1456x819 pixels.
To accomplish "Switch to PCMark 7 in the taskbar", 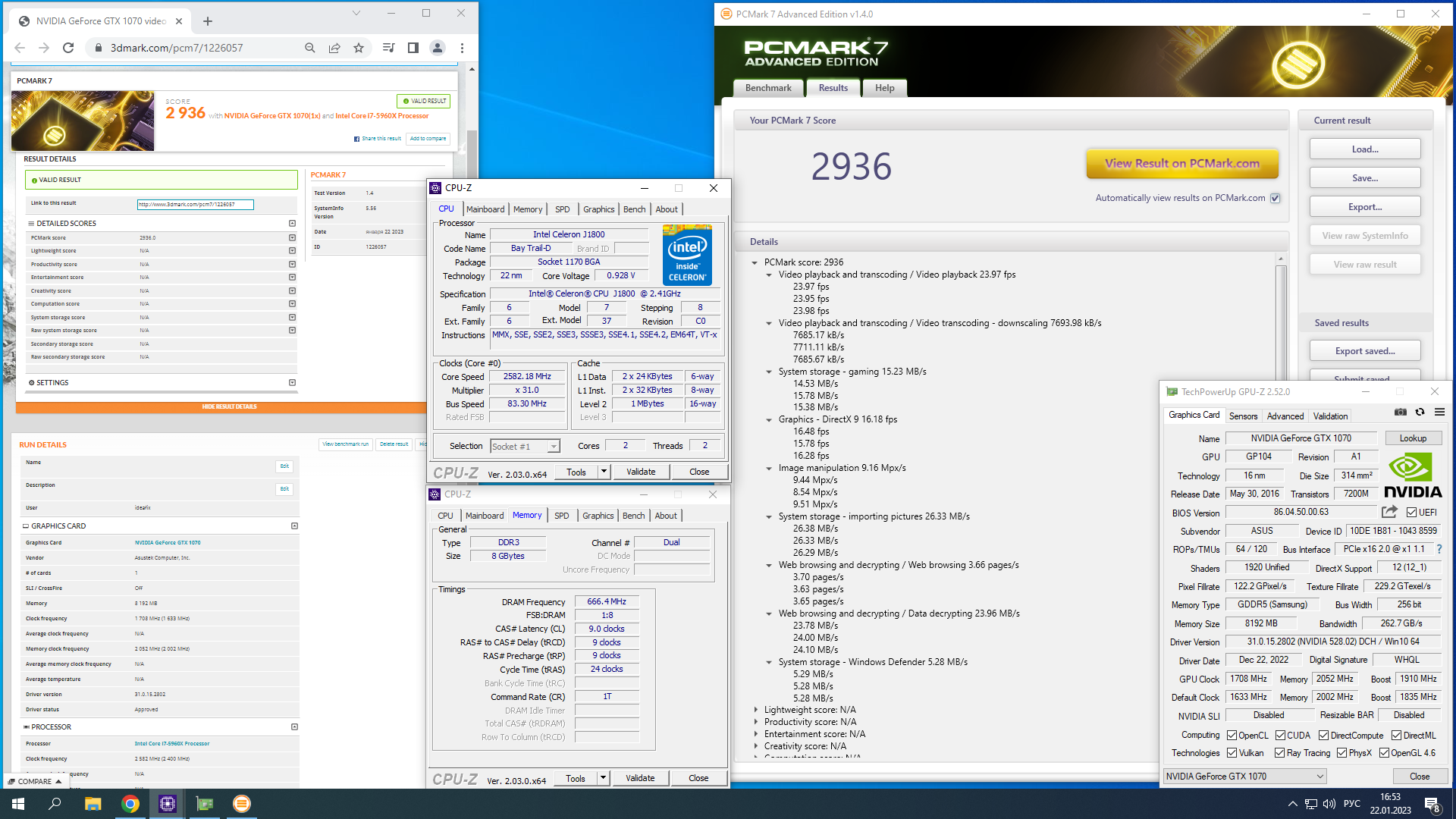I will click(x=242, y=804).
